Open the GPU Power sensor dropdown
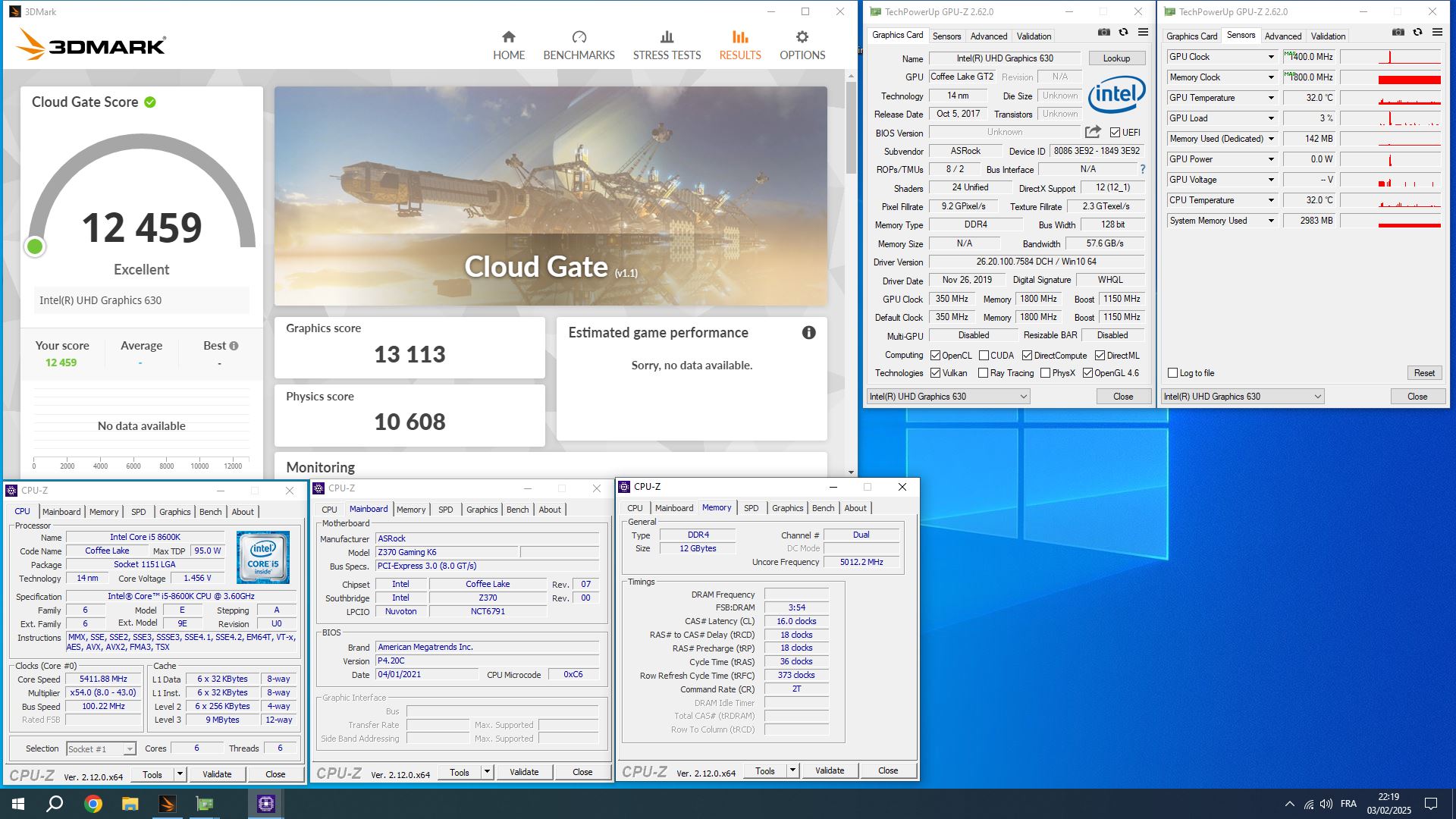 (1271, 159)
